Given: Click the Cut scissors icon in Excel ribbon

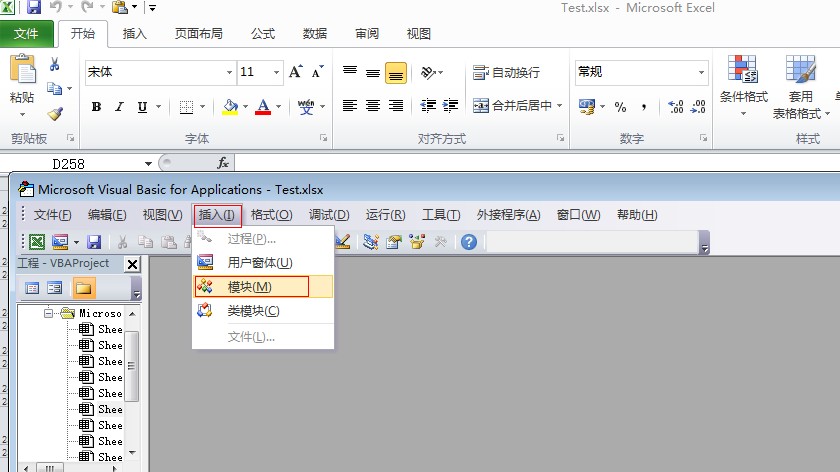Looking at the screenshot, I should click(54, 65).
